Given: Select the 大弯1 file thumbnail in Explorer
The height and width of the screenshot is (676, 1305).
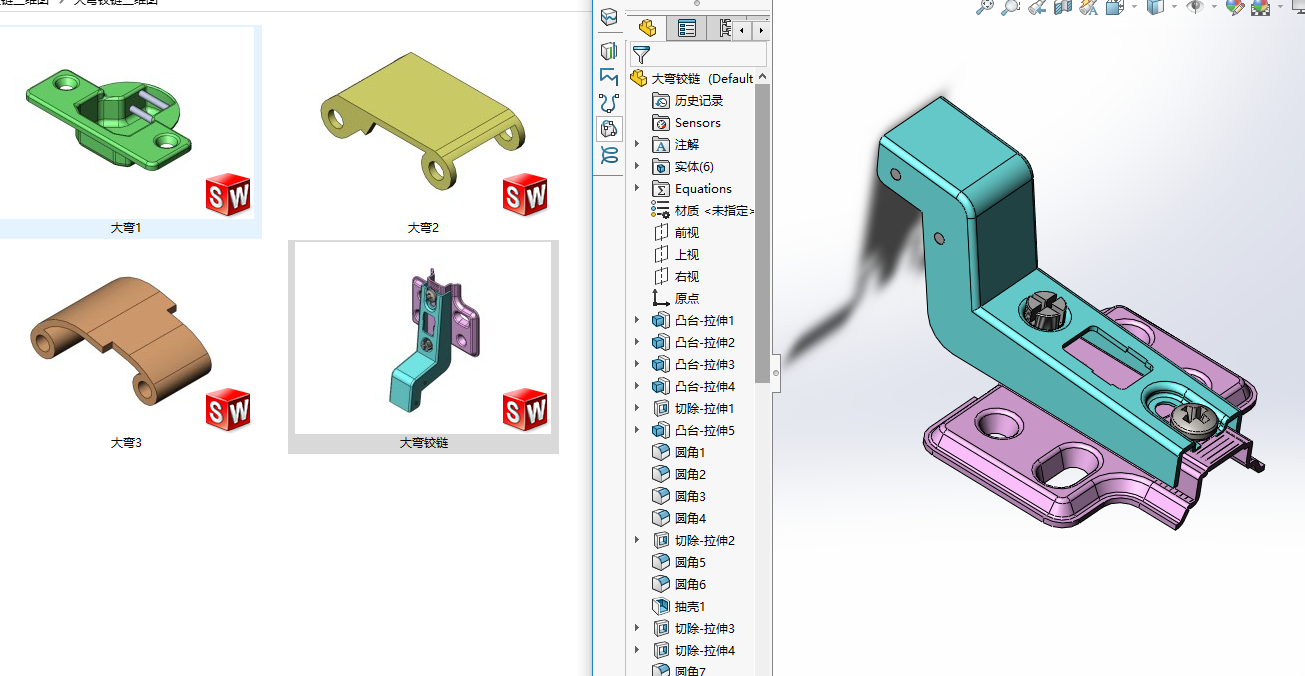Looking at the screenshot, I should click(x=126, y=130).
